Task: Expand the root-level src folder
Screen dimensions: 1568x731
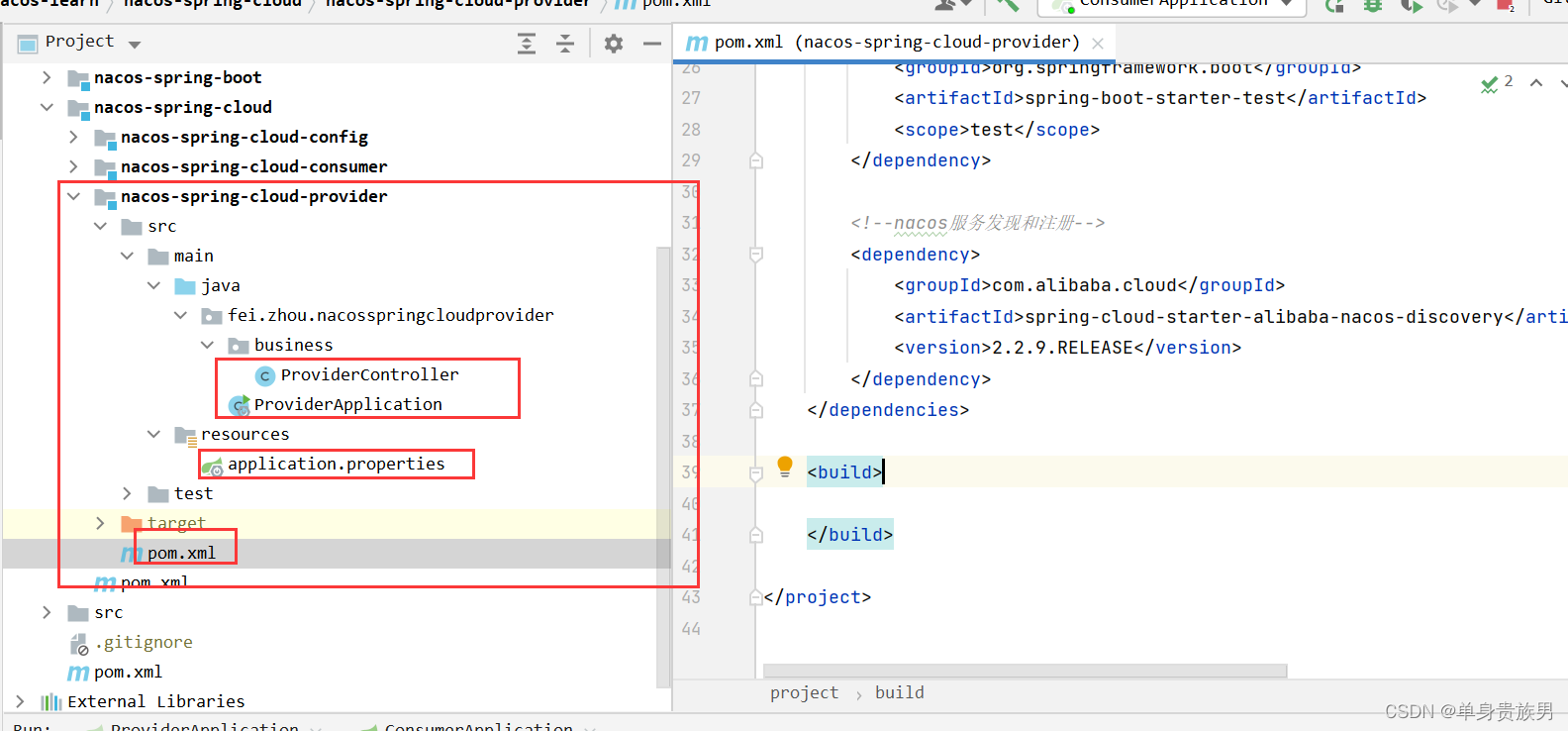Action: [x=47, y=612]
